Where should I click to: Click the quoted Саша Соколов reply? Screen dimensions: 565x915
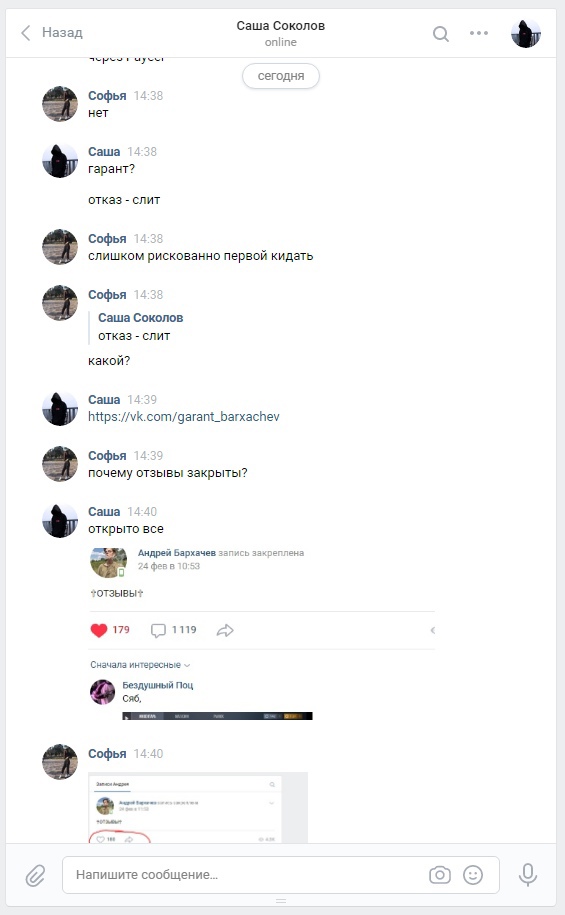(x=140, y=327)
